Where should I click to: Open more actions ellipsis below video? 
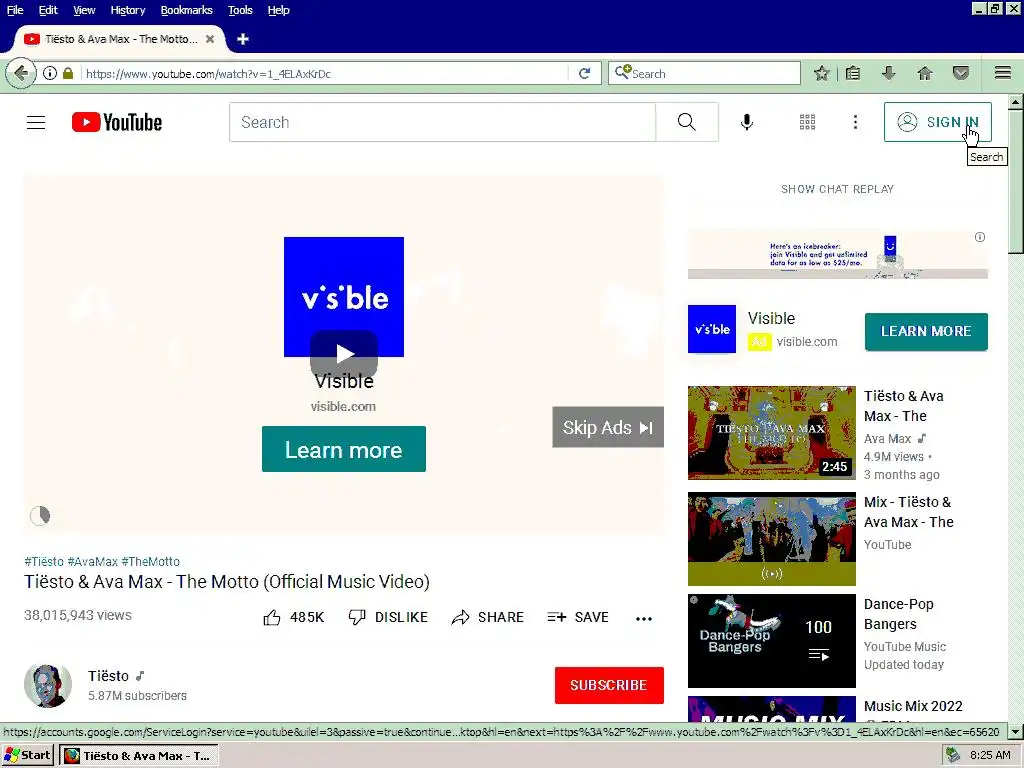tap(644, 618)
